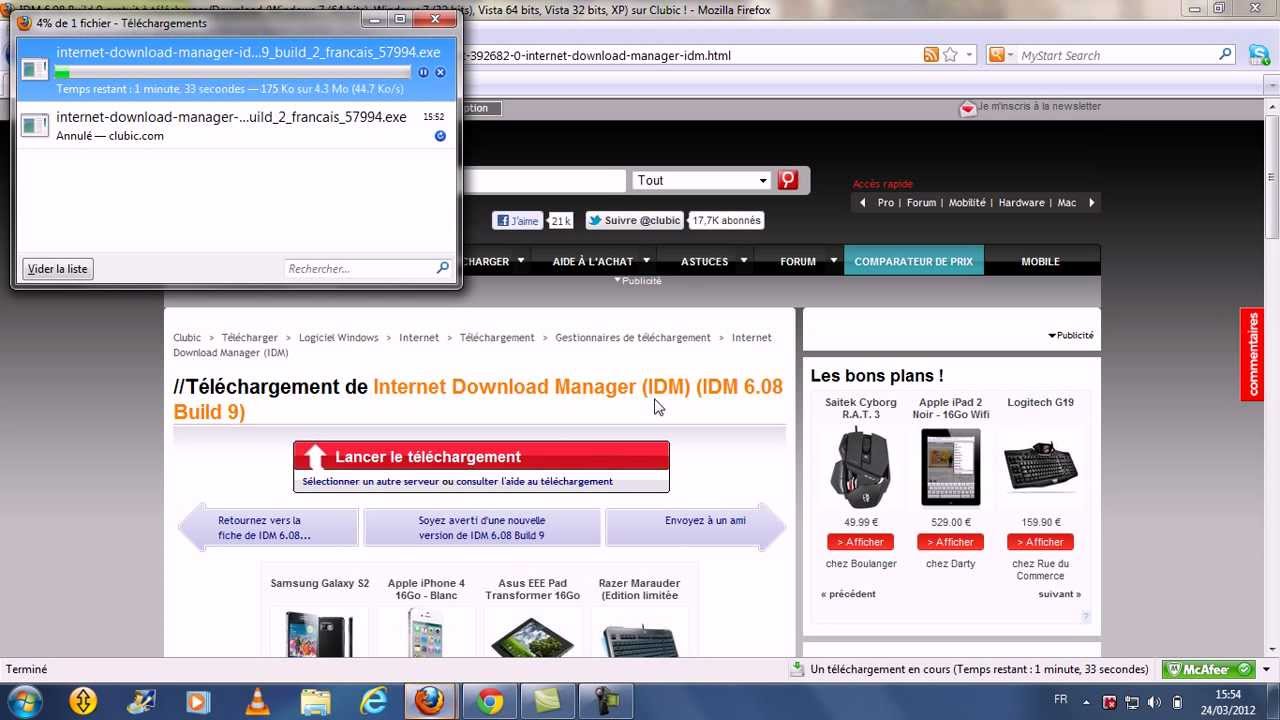Click the MyStart Search input field
Screen dimensions: 1280x720
1116,56
